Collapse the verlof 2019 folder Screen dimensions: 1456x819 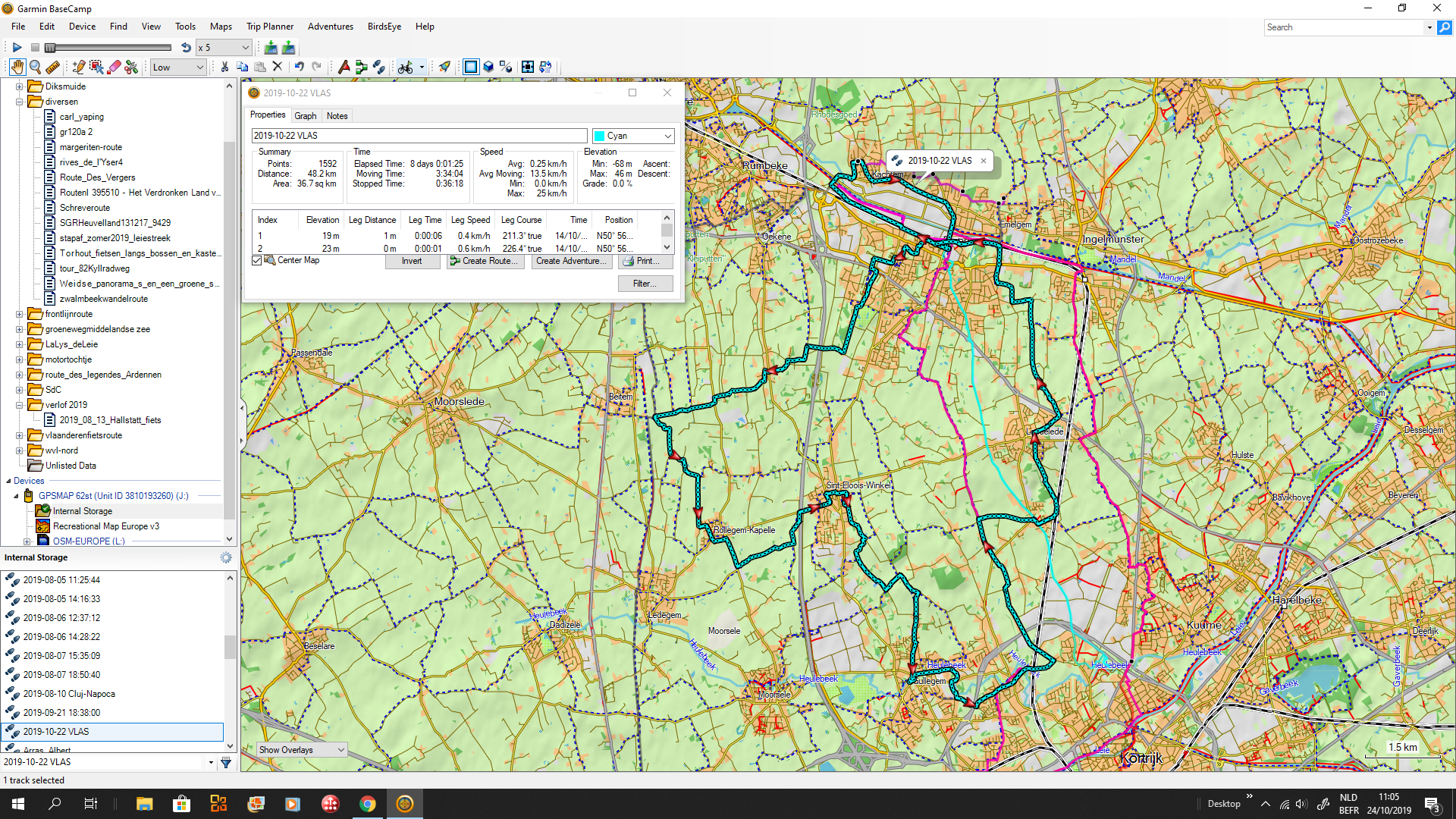click(x=20, y=405)
